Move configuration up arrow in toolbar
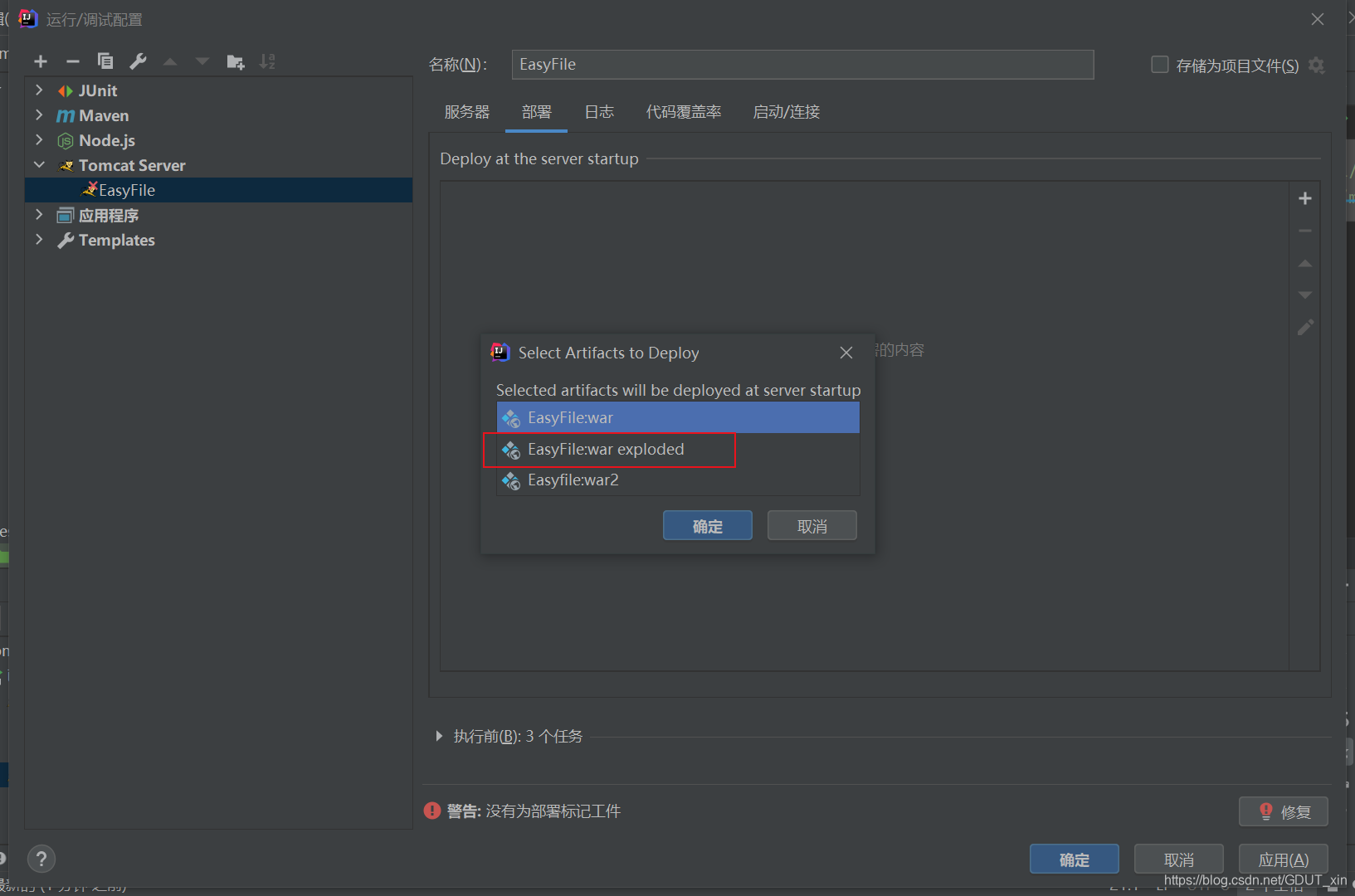 tap(170, 61)
